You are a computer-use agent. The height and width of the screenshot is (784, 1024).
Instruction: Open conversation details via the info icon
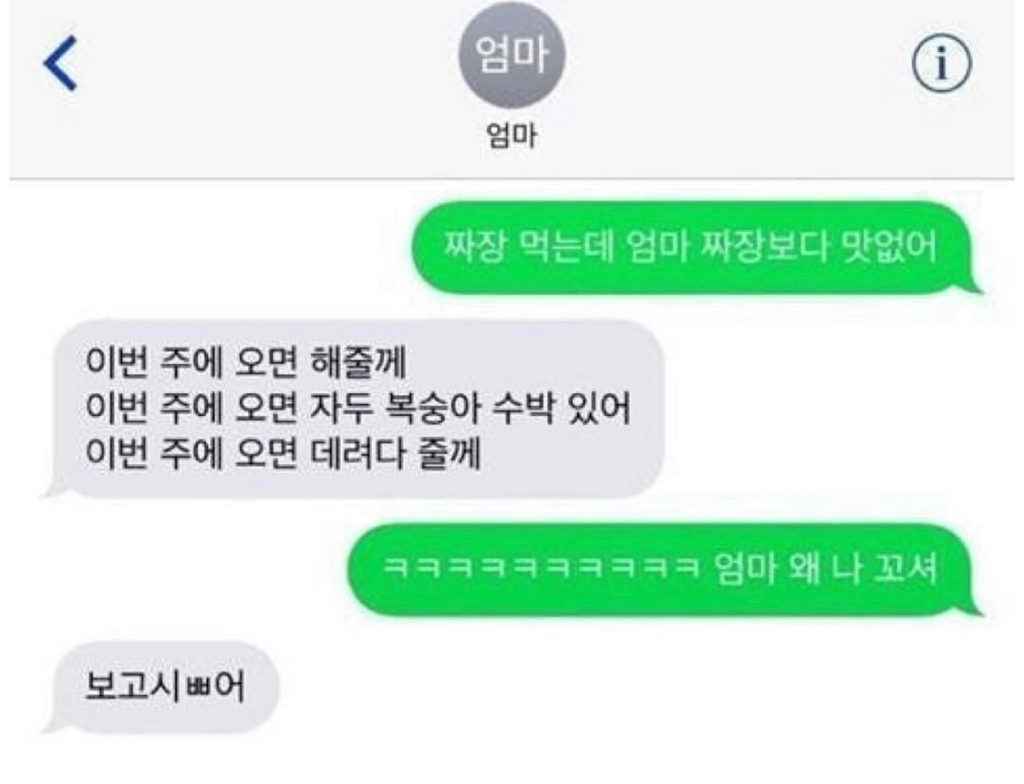(x=941, y=64)
